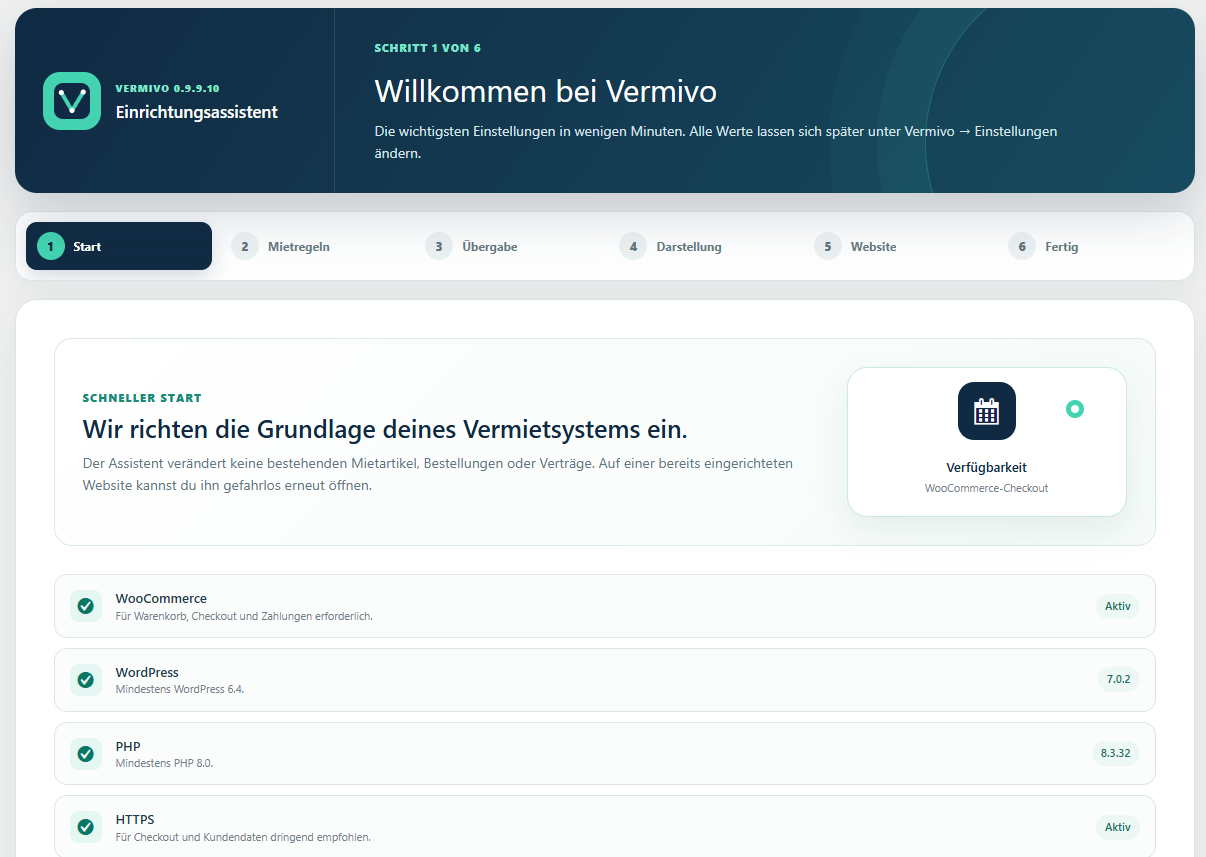Click step number 2 circle
Screen dimensions: 1206x857
245,246
